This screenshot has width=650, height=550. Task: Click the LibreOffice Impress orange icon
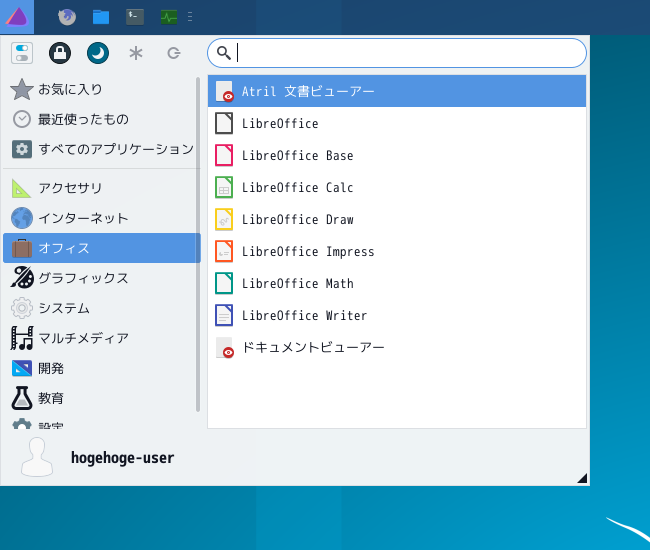[224, 251]
